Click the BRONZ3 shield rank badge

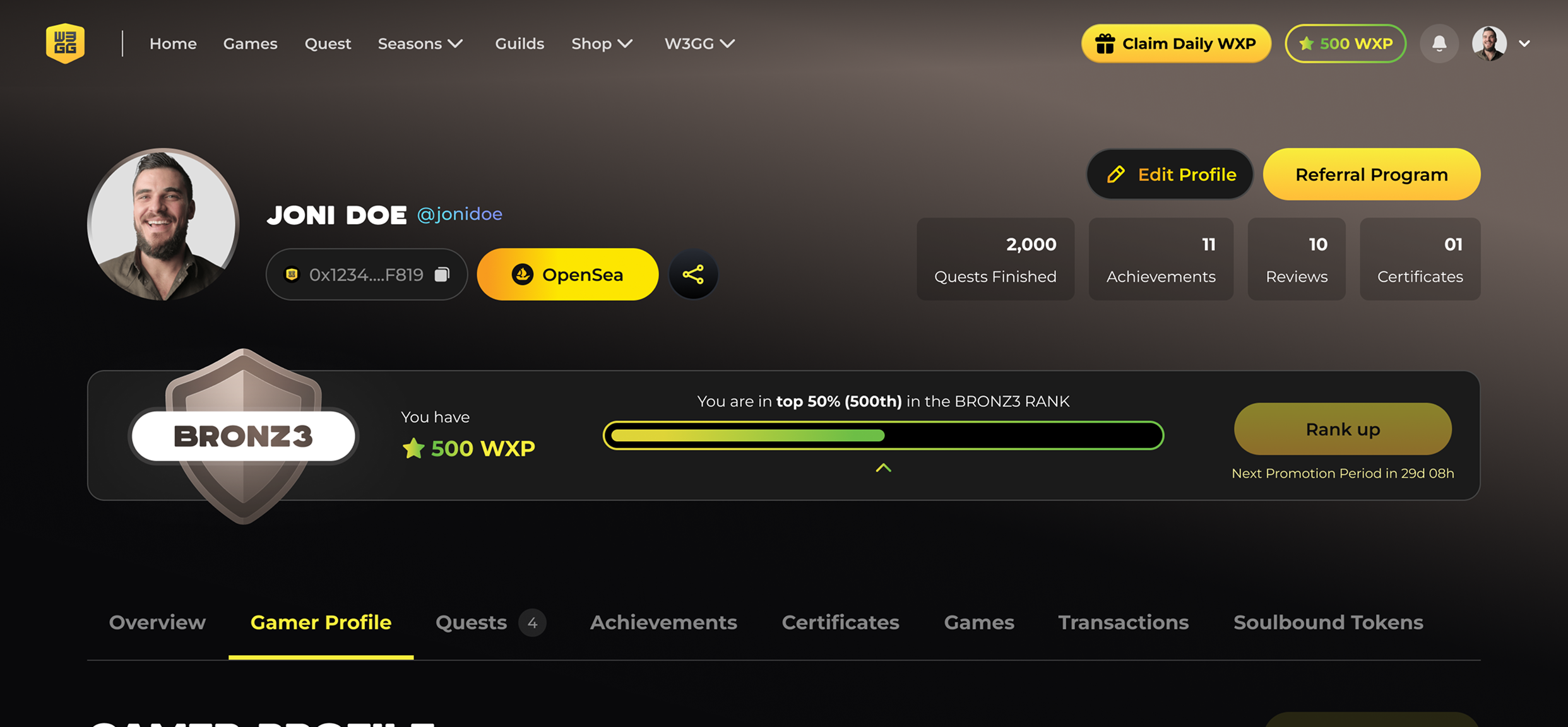point(244,436)
